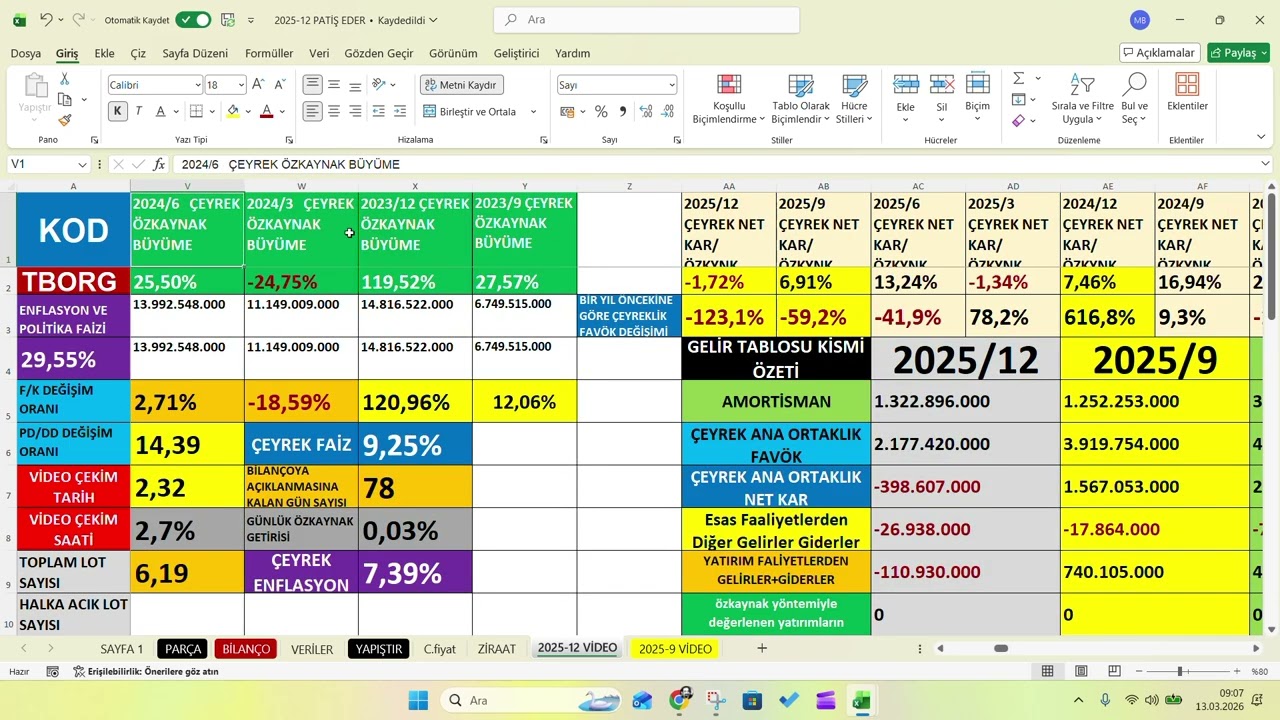
Task: Switch to the Ekle ribbon tab
Action: [104, 54]
